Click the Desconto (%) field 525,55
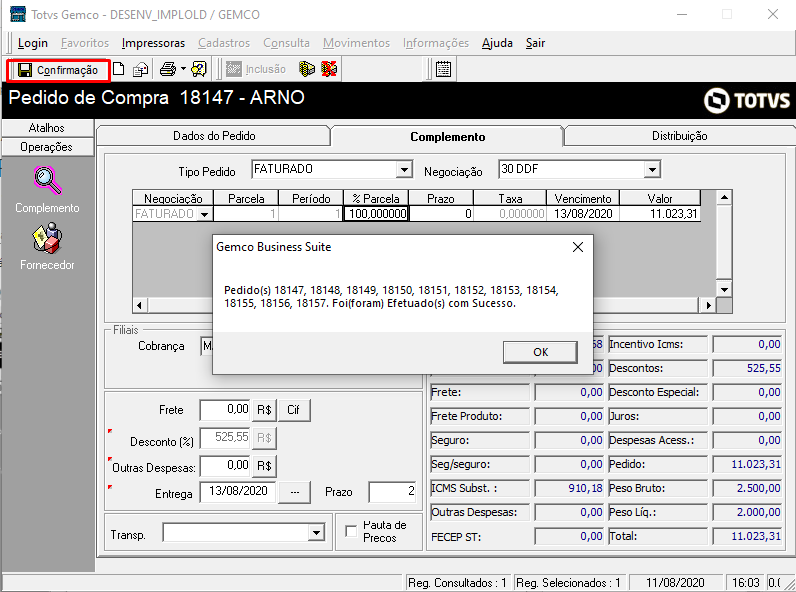The image size is (796, 592). (225, 438)
